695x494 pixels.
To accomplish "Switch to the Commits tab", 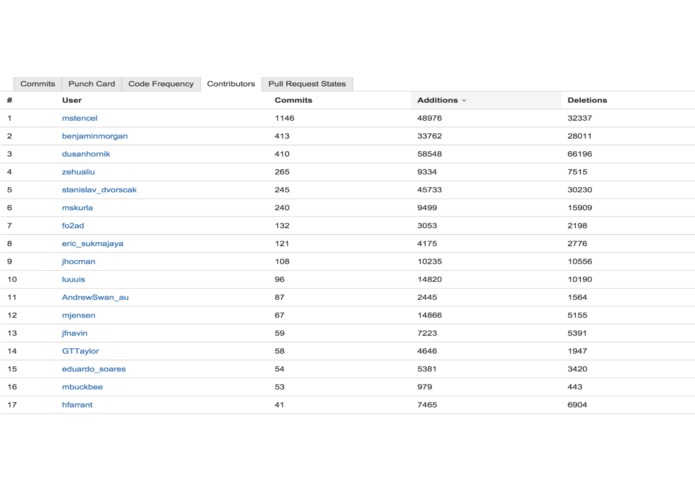I will (38, 84).
